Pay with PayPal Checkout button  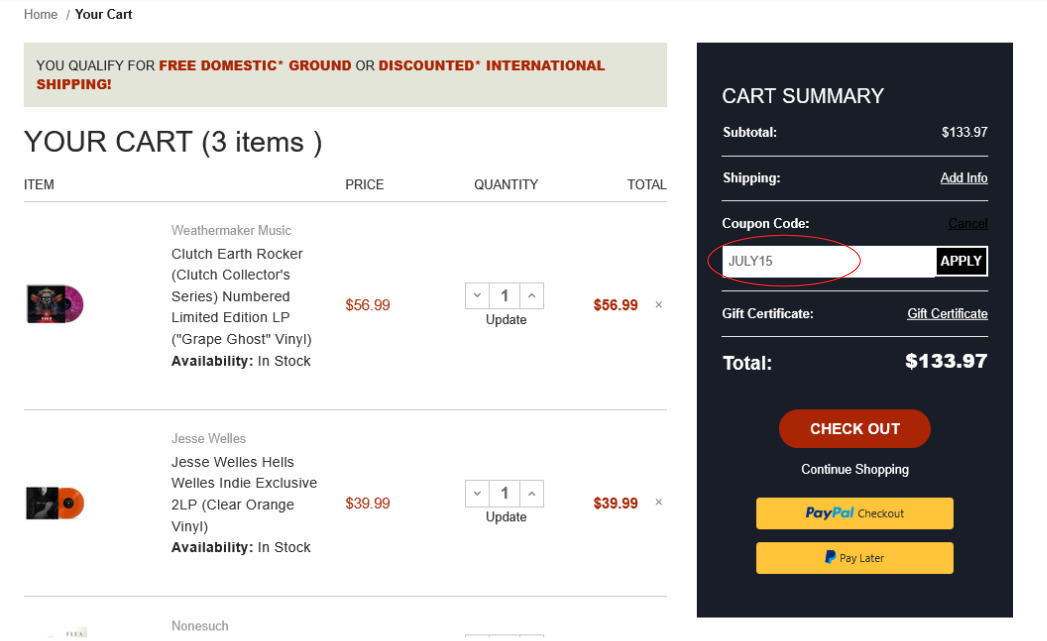pyautogui.click(x=855, y=513)
